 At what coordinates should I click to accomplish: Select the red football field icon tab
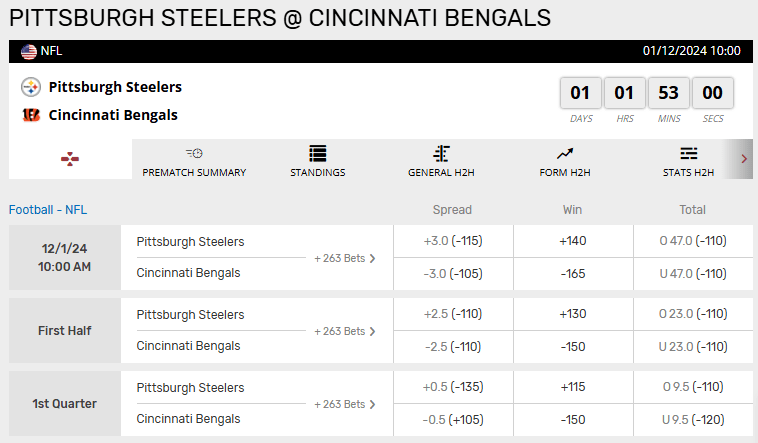[69, 159]
